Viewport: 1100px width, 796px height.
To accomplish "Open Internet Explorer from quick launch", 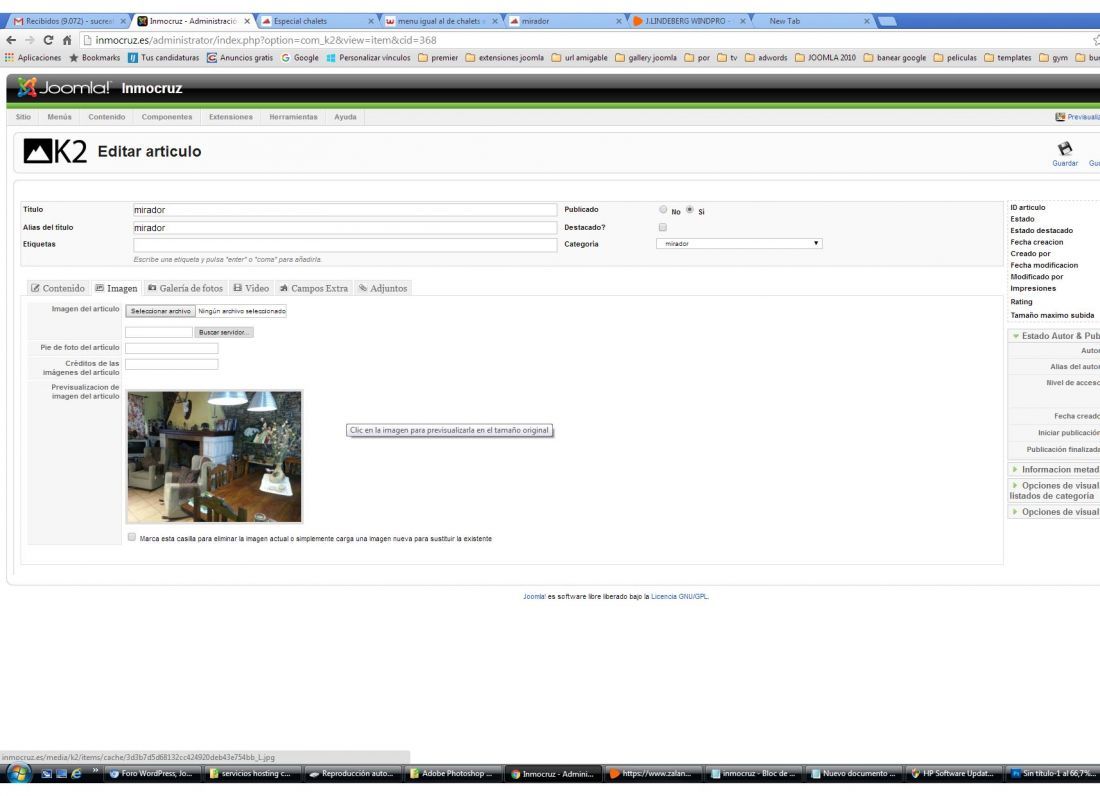I will pos(76,774).
